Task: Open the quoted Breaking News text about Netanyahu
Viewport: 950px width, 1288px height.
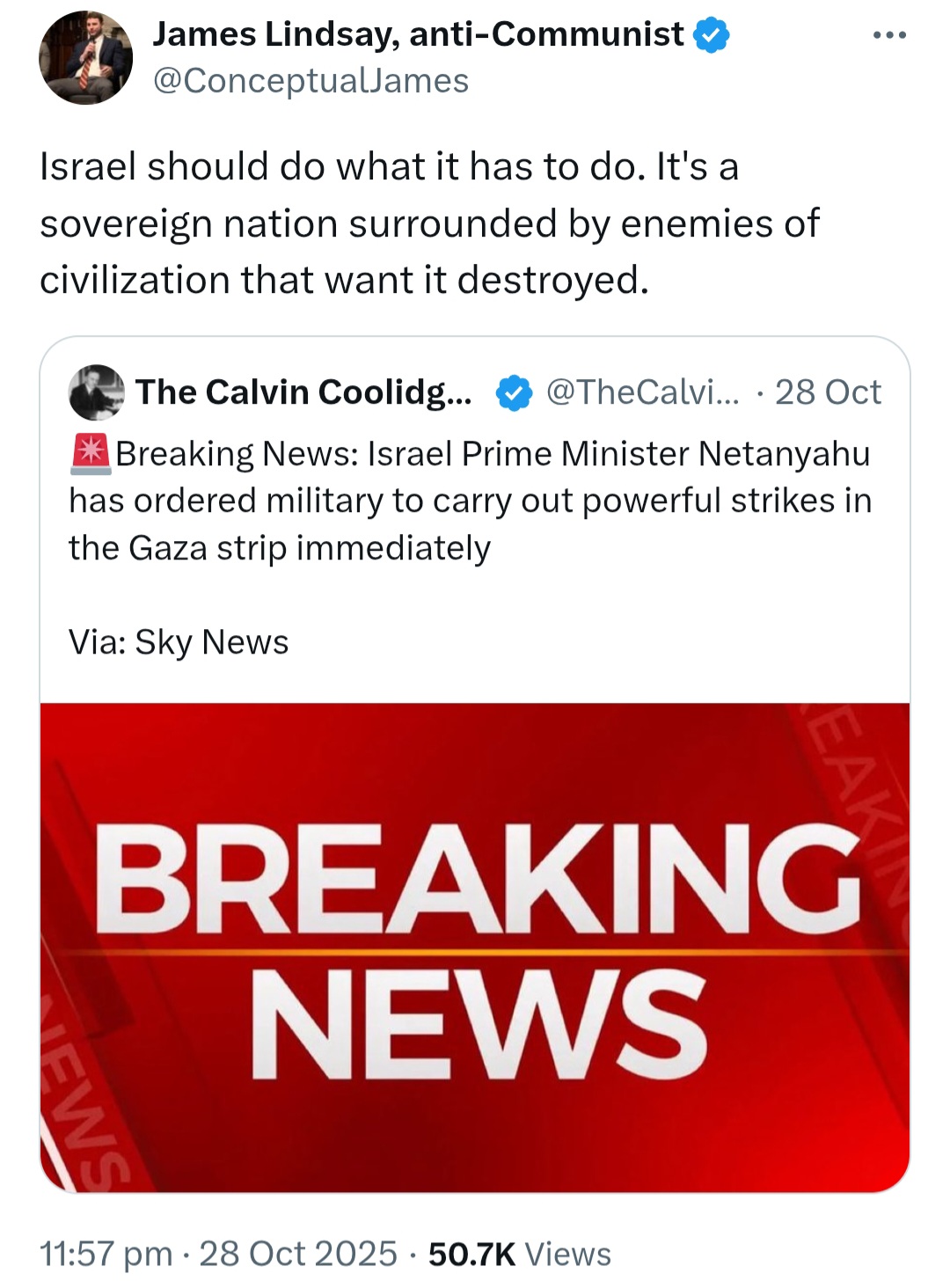Action: tap(470, 500)
